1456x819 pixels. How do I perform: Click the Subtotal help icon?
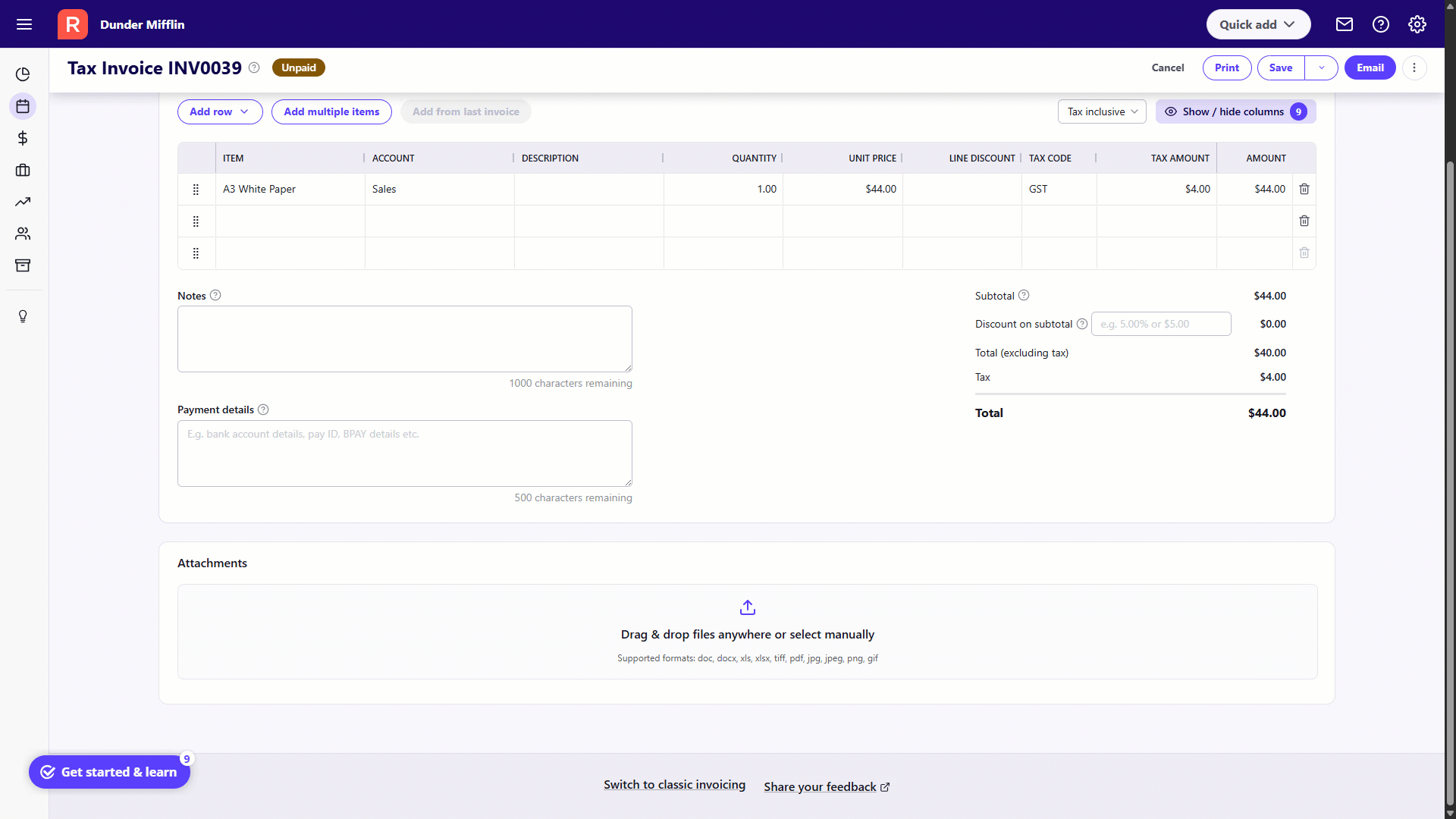(1024, 295)
